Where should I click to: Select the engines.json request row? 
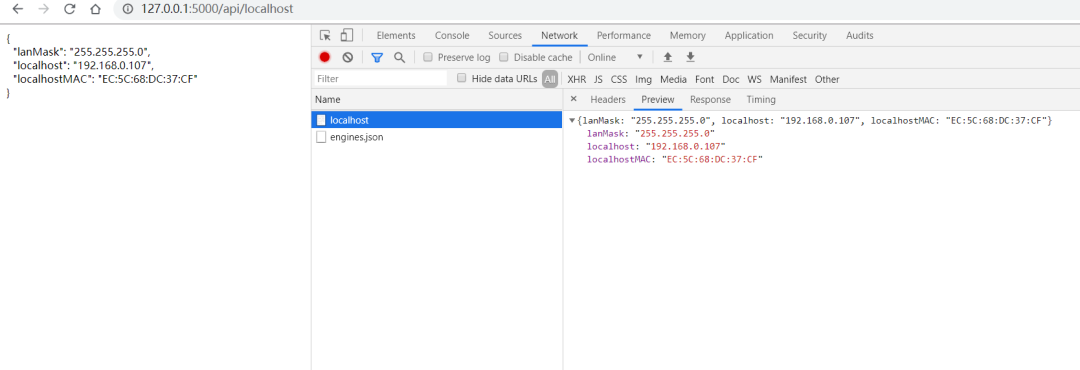(x=437, y=137)
